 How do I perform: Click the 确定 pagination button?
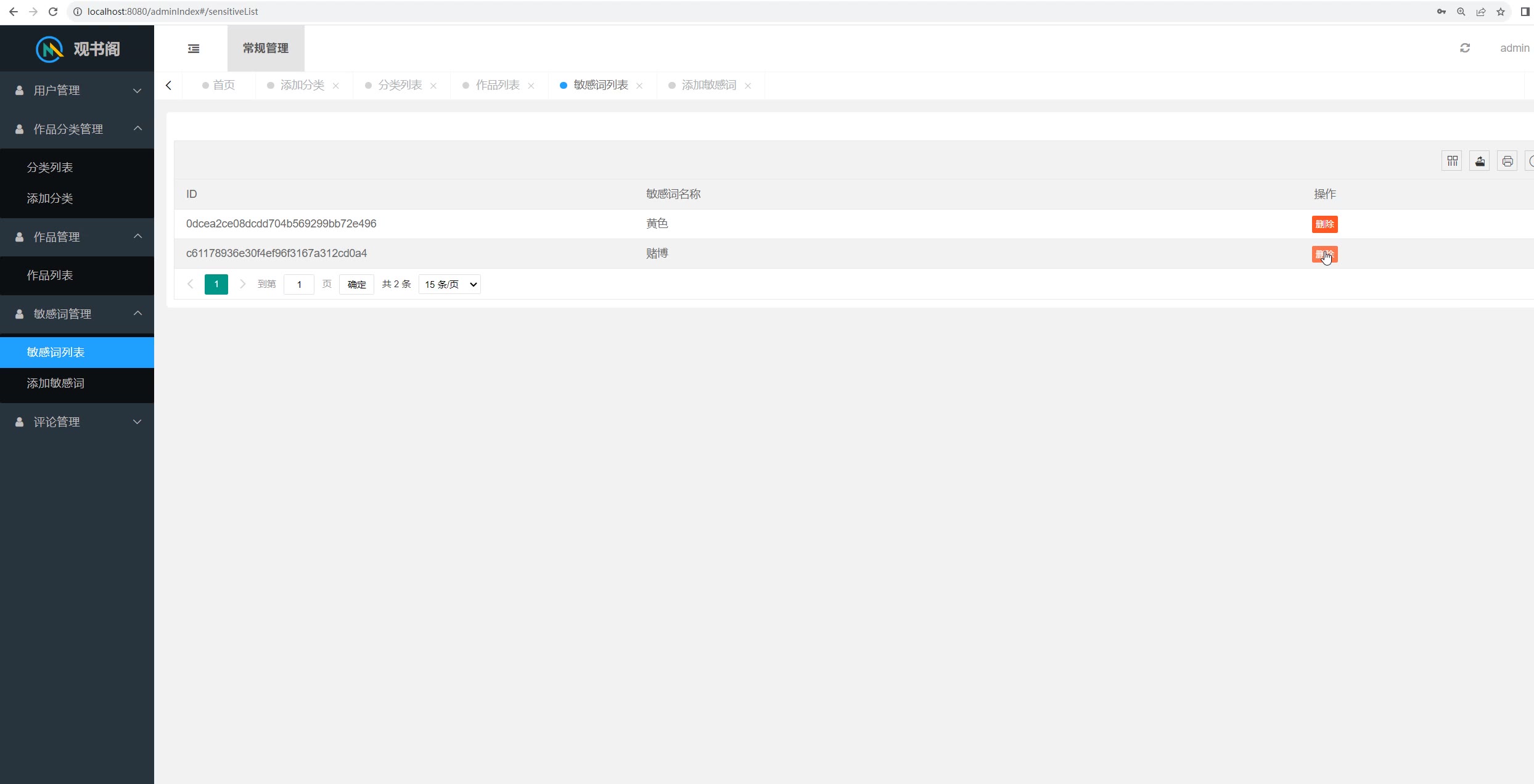[x=356, y=285]
